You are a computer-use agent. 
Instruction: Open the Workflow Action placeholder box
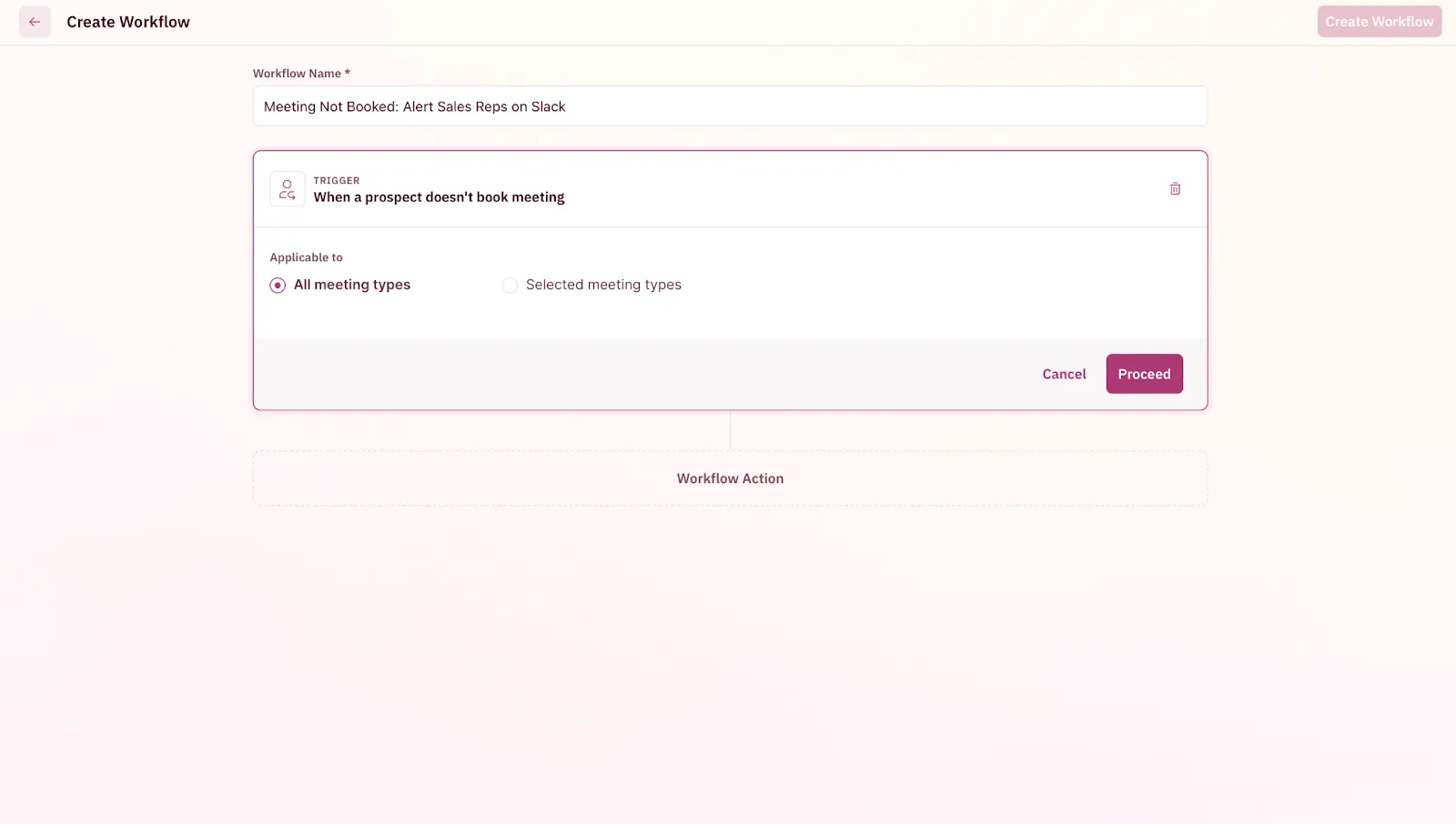click(730, 478)
